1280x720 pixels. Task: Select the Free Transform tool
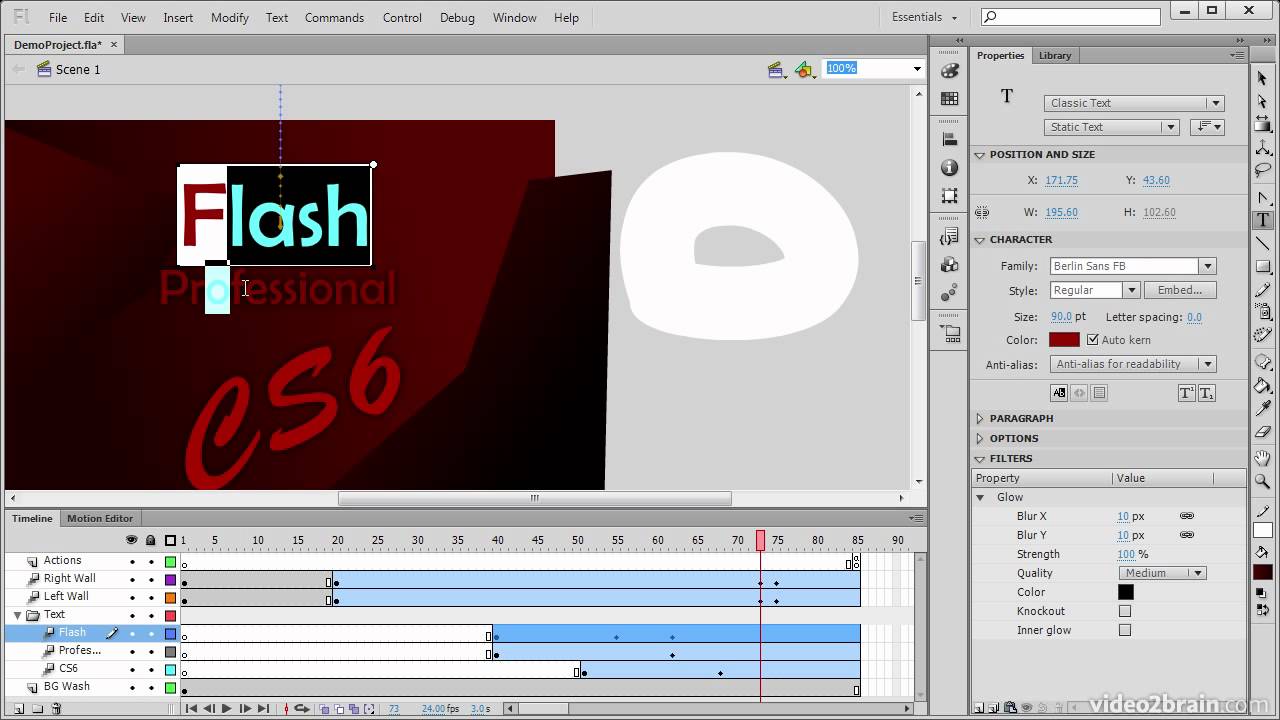point(1263,125)
